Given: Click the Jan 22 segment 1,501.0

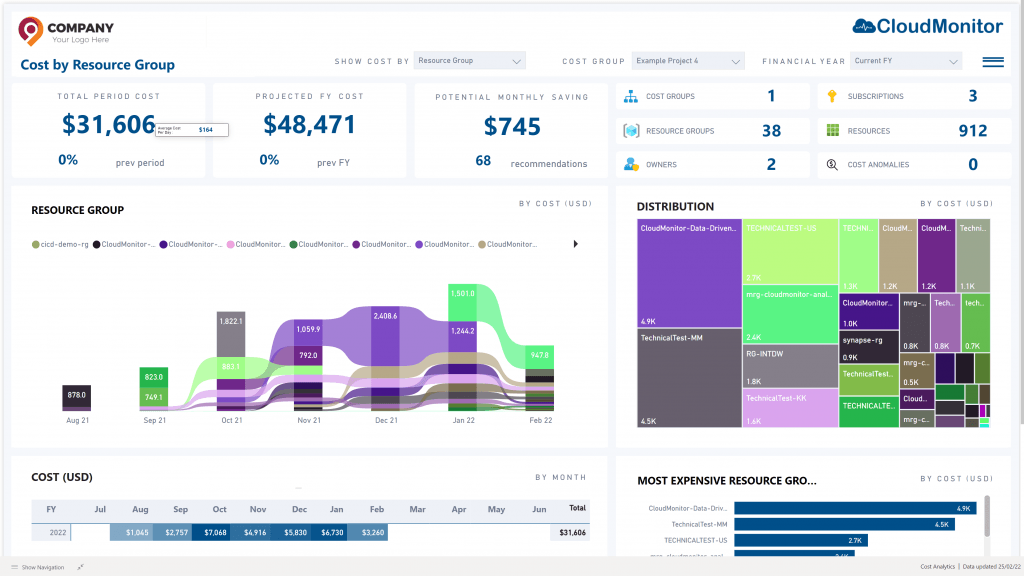Looking at the screenshot, I should tap(462, 302).
